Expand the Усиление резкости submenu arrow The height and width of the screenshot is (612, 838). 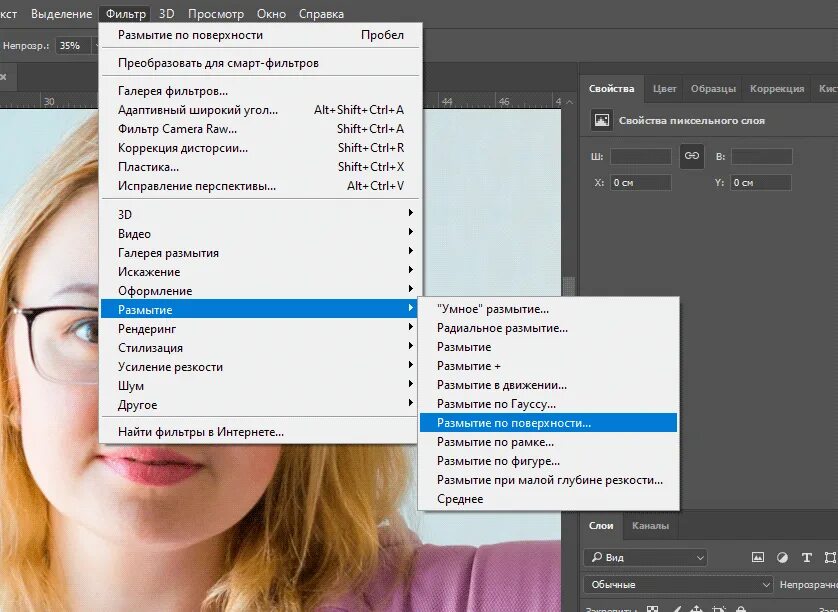coord(410,365)
